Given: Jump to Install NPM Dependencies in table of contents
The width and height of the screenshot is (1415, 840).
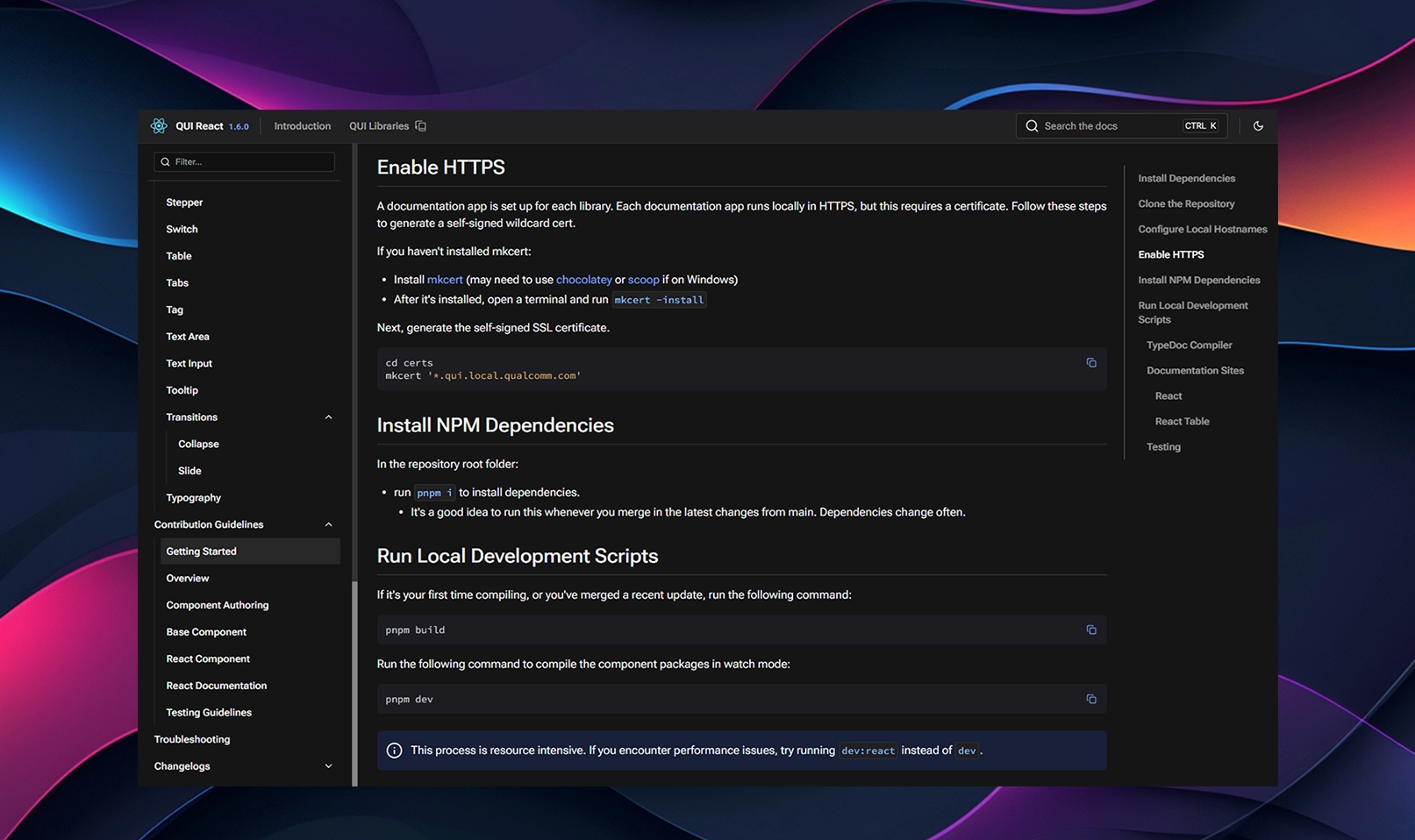Looking at the screenshot, I should (x=1198, y=281).
